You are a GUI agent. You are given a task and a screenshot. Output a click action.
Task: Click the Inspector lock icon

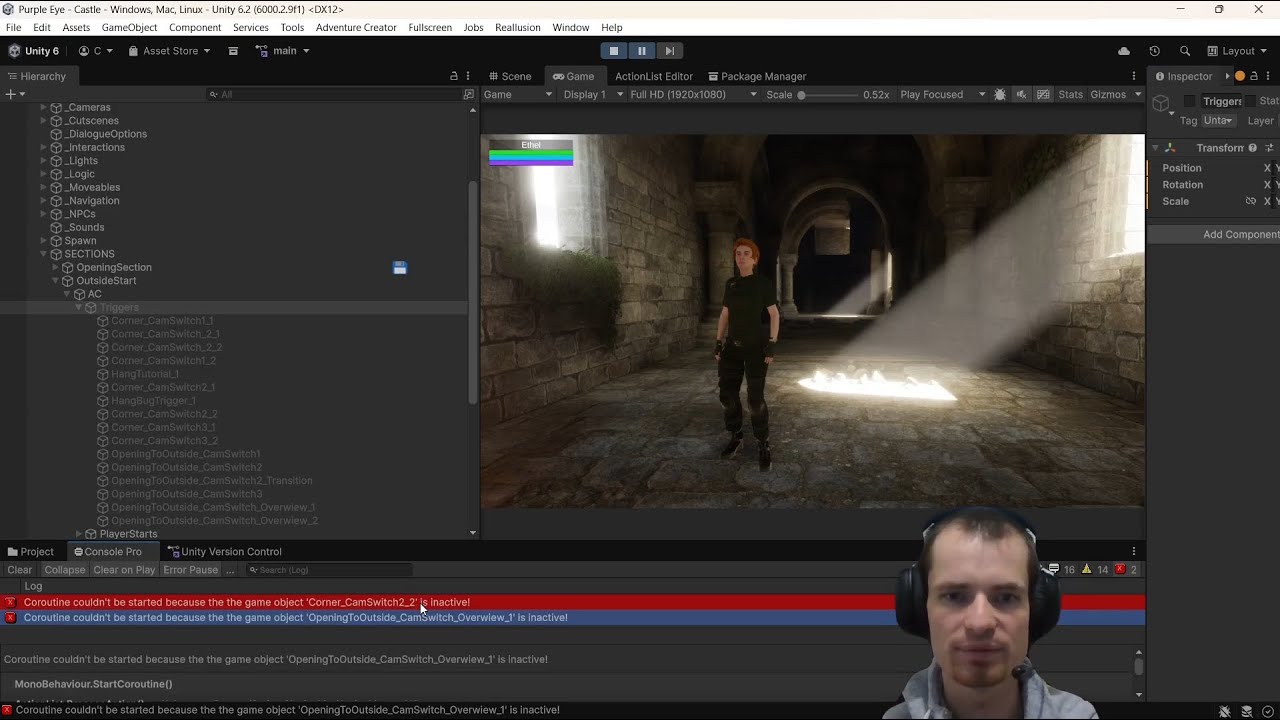click(x=1254, y=76)
